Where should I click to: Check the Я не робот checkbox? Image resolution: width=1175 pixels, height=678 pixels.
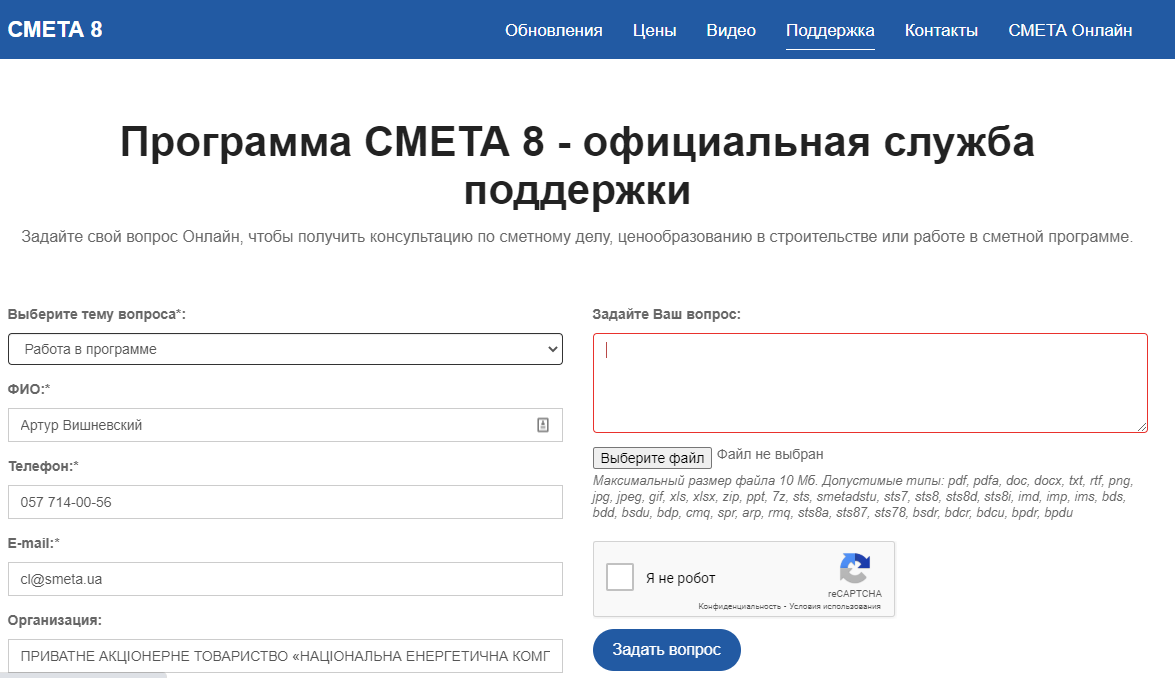620,577
